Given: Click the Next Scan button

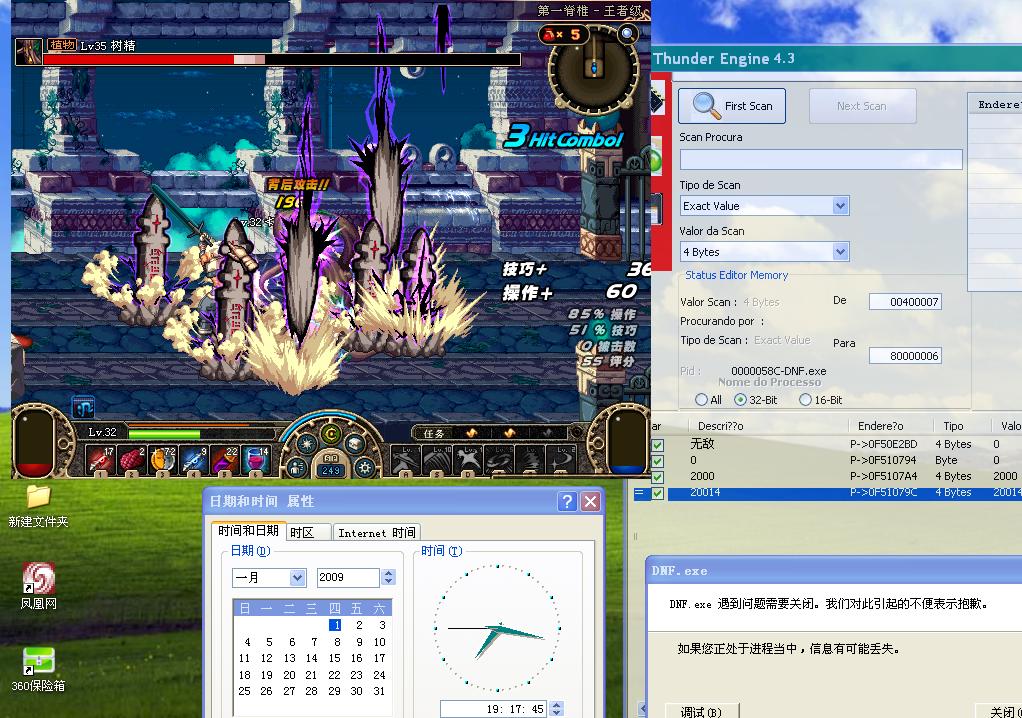Looking at the screenshot, I should tap(862, 106).
